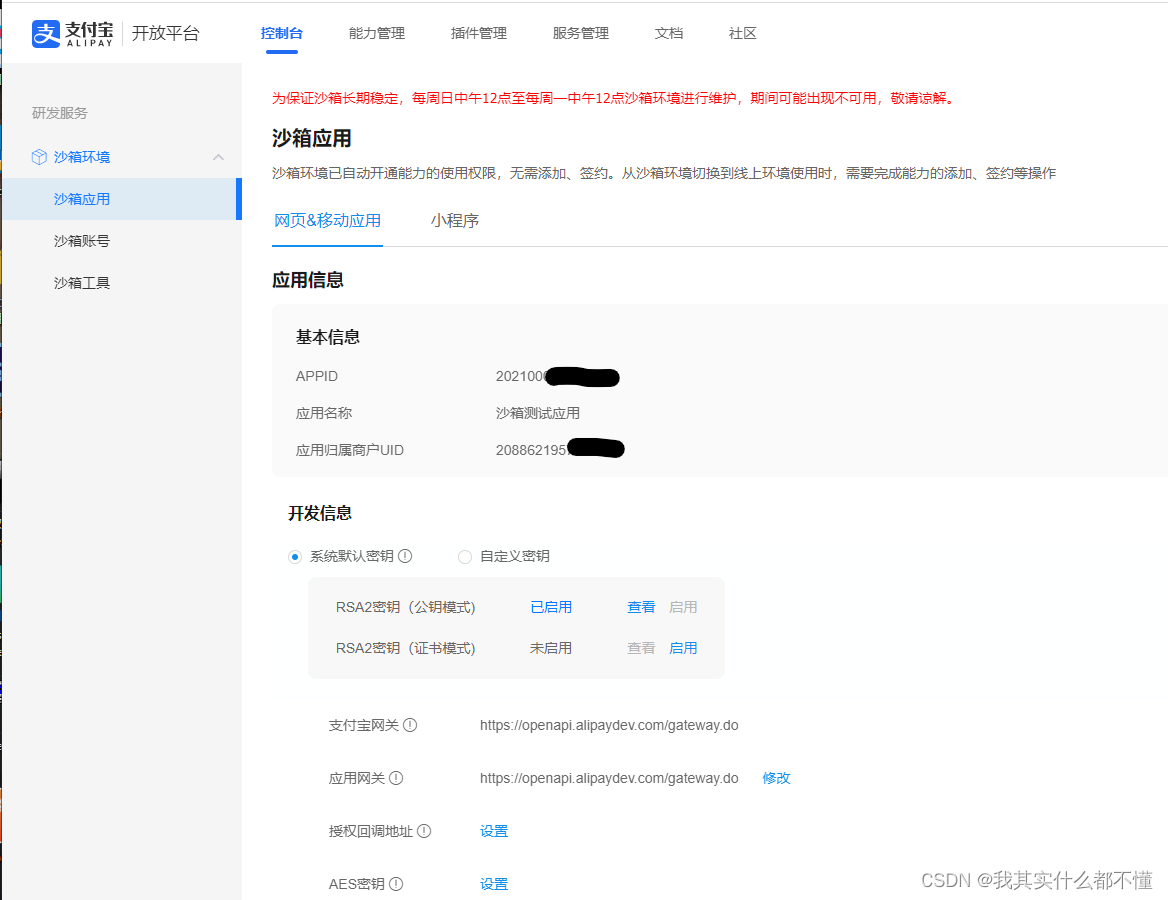This screenshot has height=900, width=1168.
Task: Click the 研发服务 sidebar heading
Action: (60, 113)
